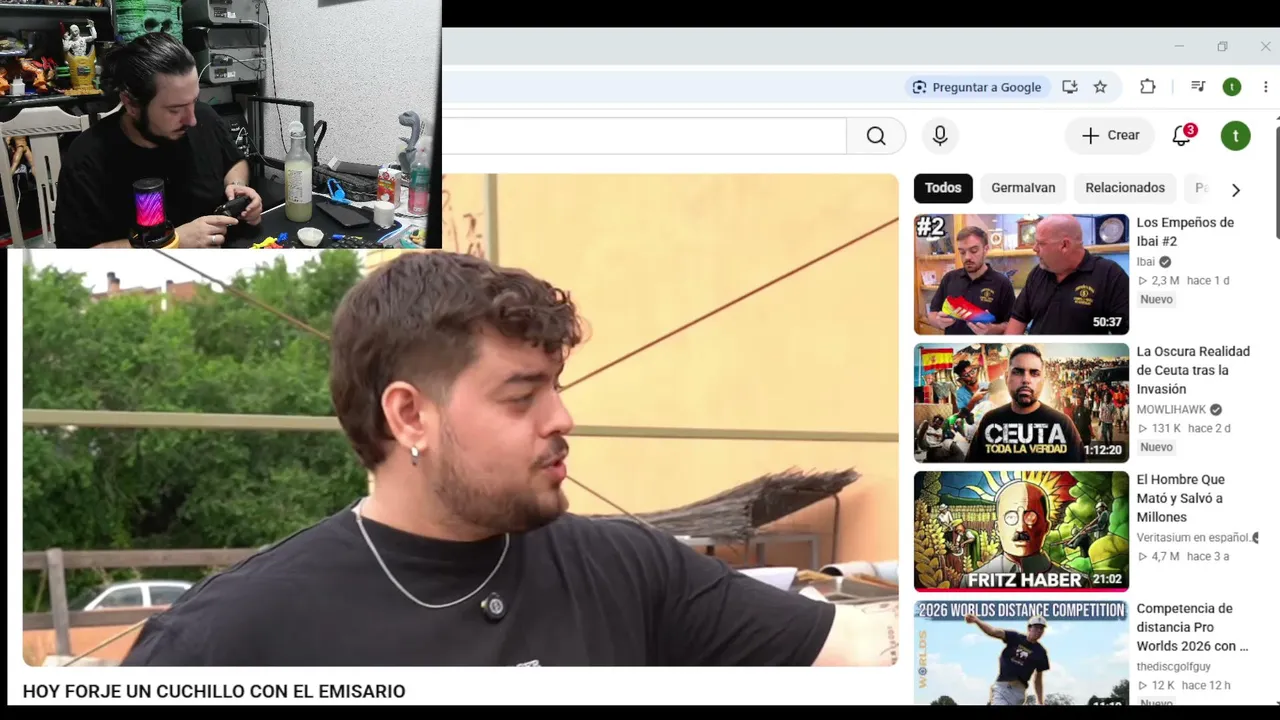Image resolution: width=1280 pixels, height=720 pixels.
Task: Open the Los Empeños de Ibai #2 thumbnail
Action: [1021, 275]
